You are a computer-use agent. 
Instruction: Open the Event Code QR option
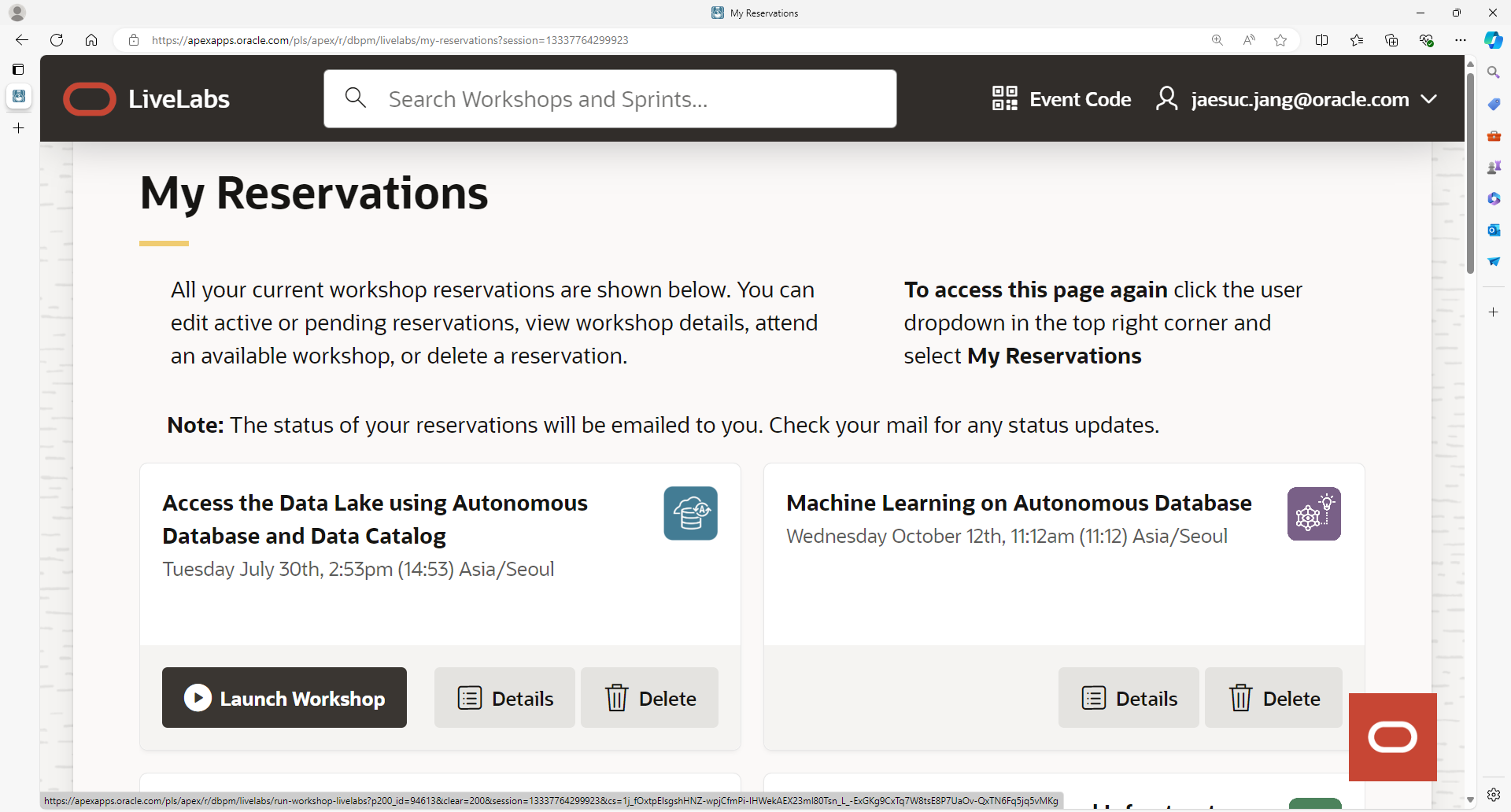pyautogui.click(x=1062, y=99)
